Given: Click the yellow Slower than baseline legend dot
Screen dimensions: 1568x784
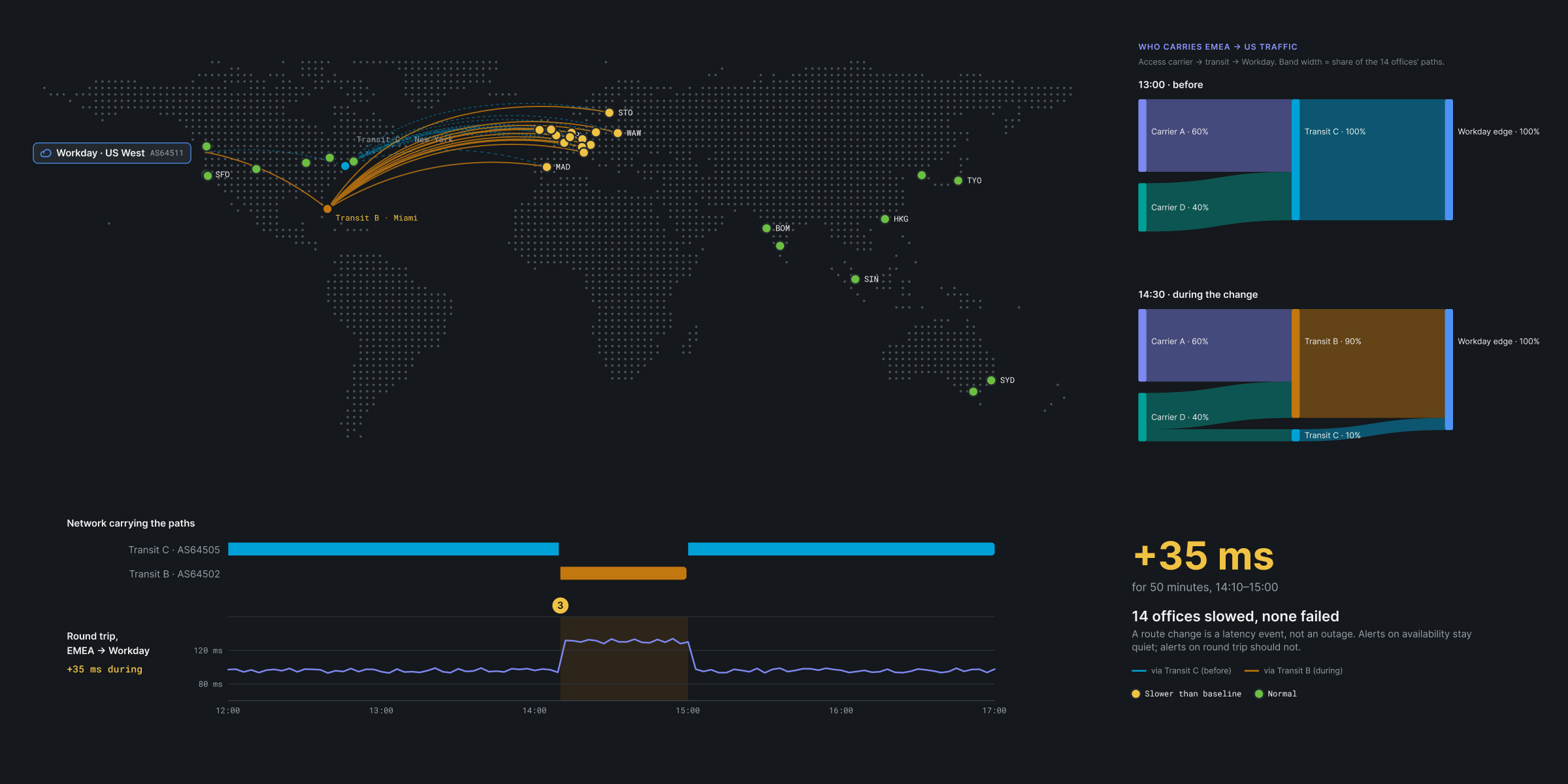Looking at the screenshot, I should (1136, 694).
